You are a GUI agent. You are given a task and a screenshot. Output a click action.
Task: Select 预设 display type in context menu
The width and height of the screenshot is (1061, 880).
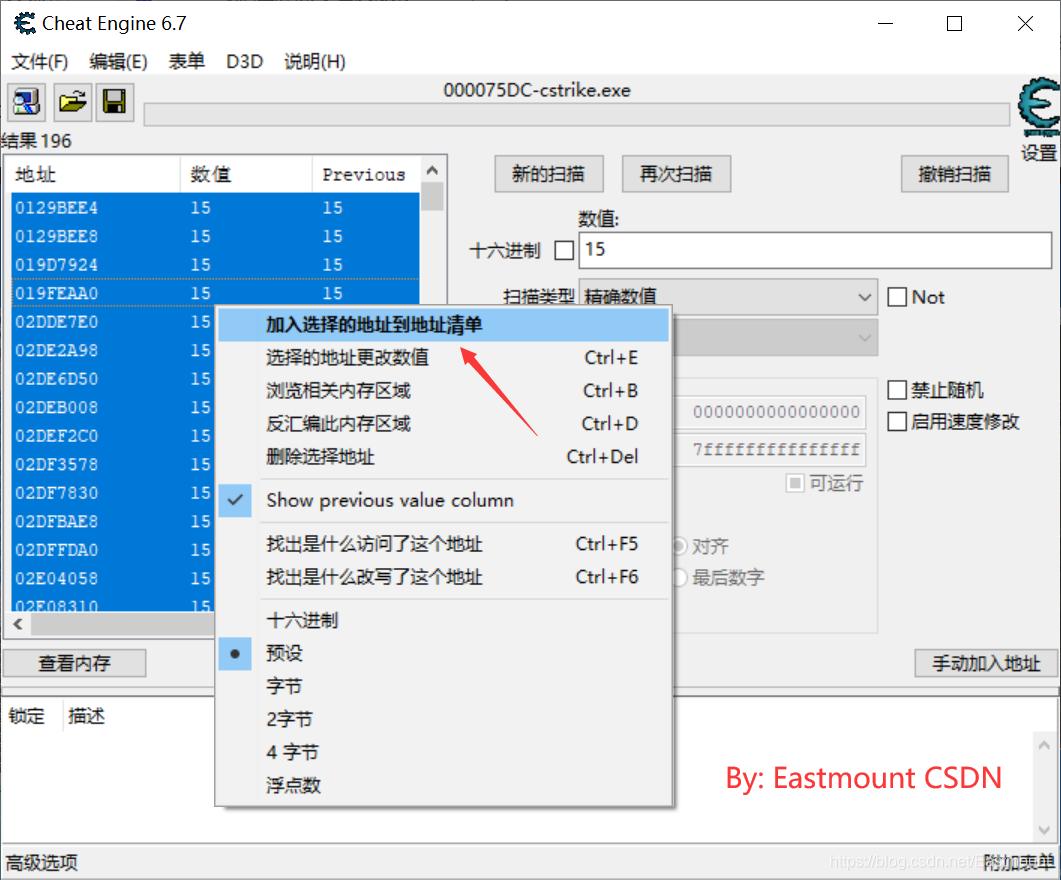coord(443,653)
